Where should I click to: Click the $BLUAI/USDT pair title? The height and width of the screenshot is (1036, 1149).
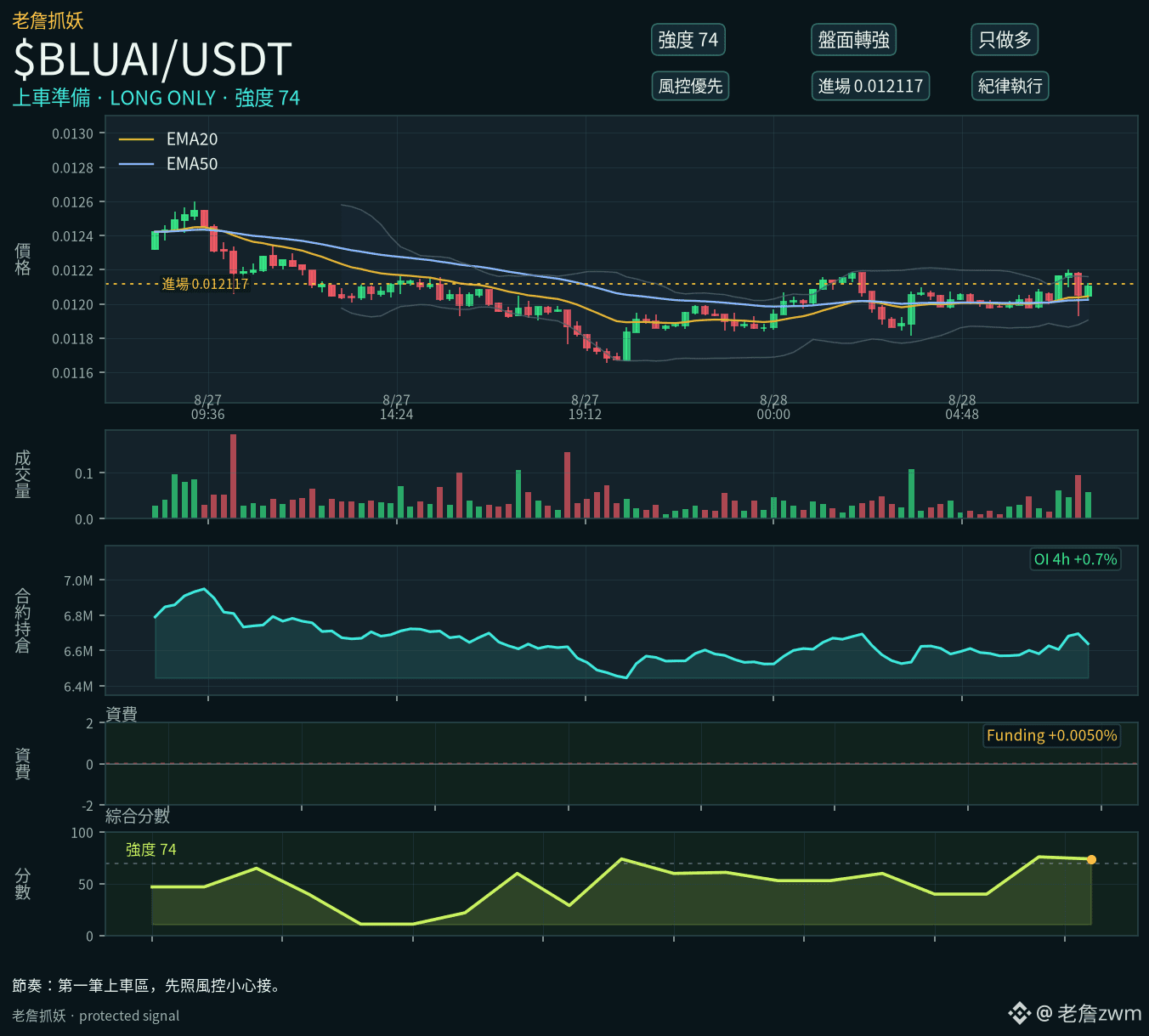pyautogui.click(x=153, y=59)
